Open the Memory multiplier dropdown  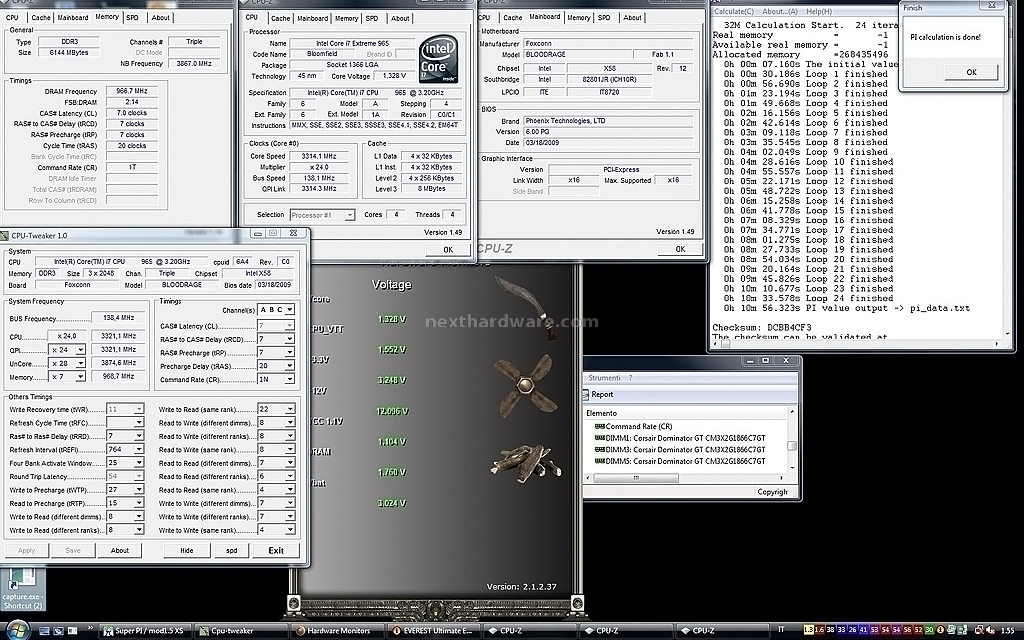tap(67, 377)
